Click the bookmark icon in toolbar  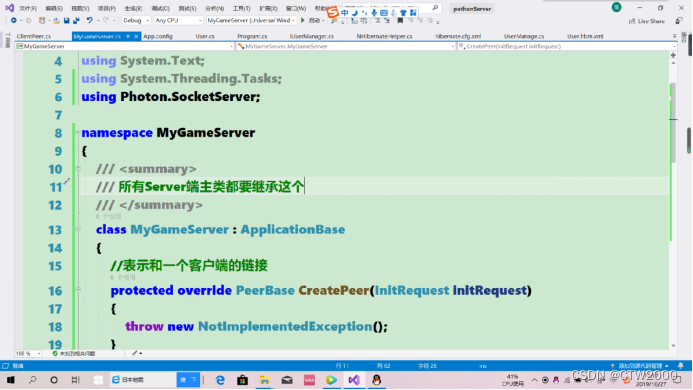(400, 20)
